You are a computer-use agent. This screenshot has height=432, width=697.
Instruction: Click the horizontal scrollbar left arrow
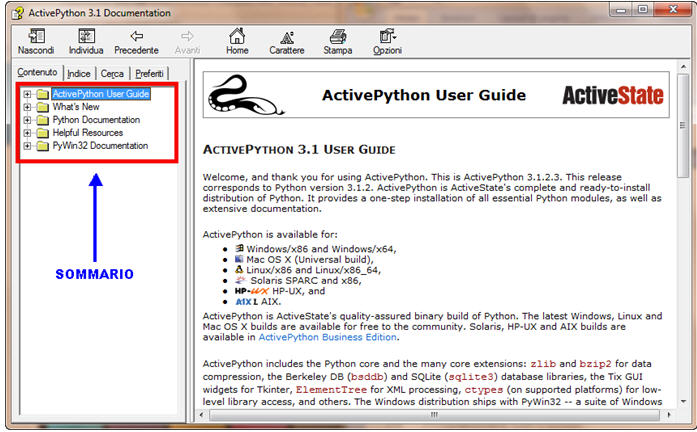[x=202, y=415]
